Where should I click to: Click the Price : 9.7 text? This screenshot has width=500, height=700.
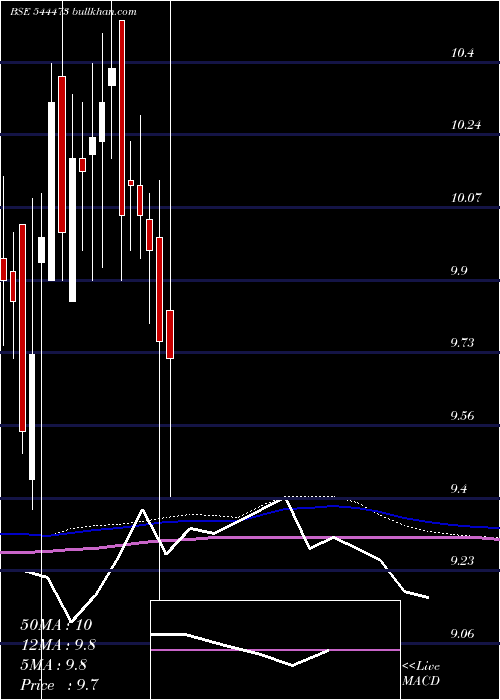click(59, 685)
